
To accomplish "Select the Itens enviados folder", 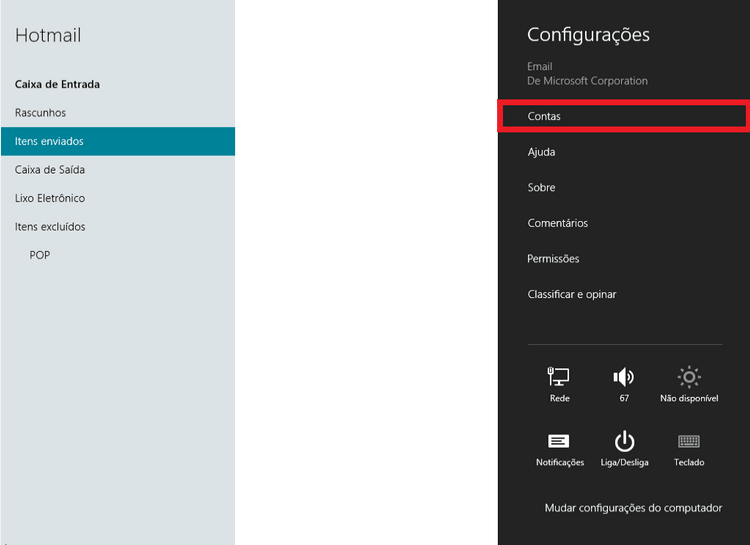I will [x=49, y=142].
